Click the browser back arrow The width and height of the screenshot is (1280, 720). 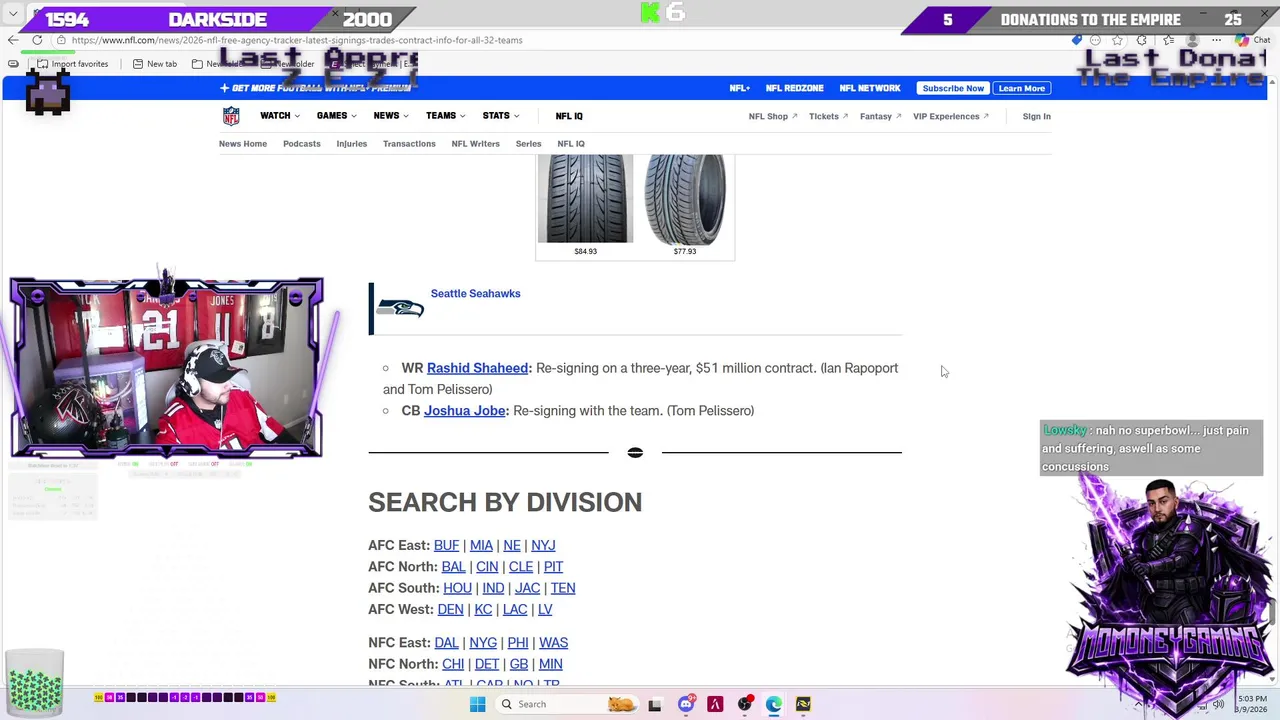click(x=12, y=40)
